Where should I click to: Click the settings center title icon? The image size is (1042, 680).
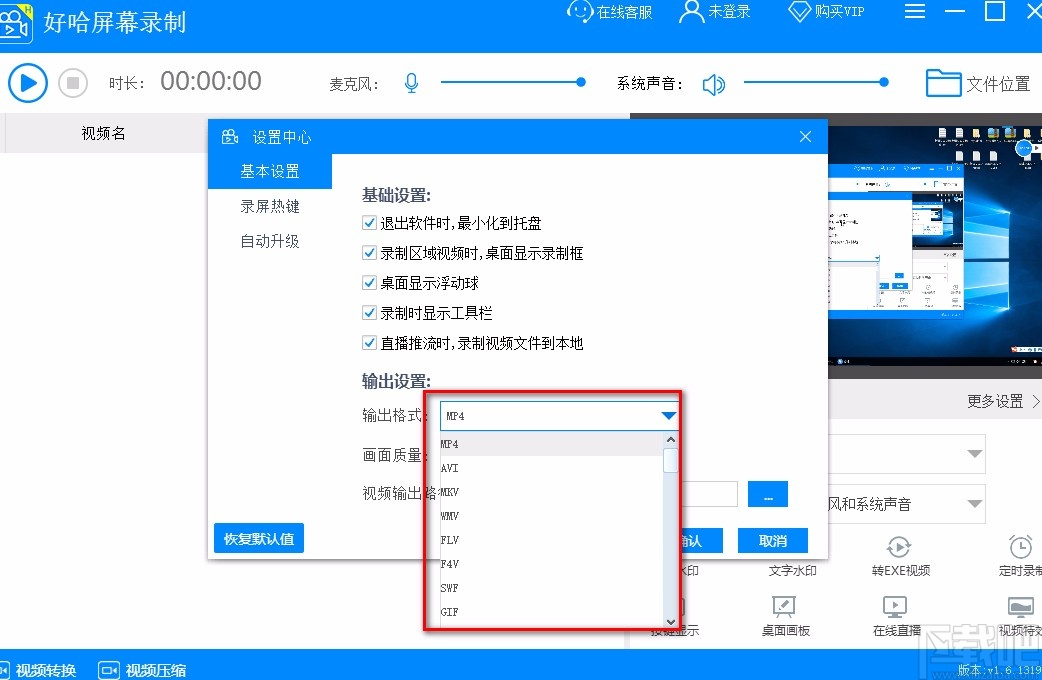(230, 137)
